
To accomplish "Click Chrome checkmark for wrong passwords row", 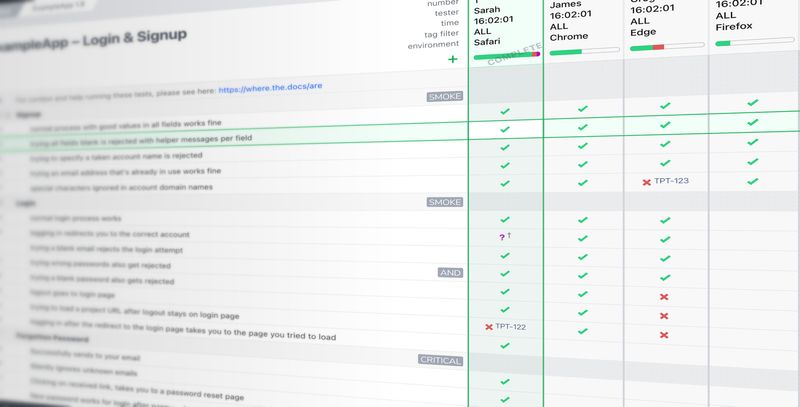I will point(583,275).
